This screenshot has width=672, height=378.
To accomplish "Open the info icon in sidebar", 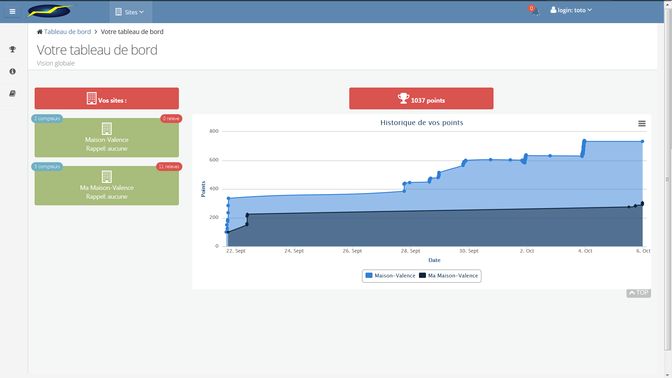I will (12, 72).
